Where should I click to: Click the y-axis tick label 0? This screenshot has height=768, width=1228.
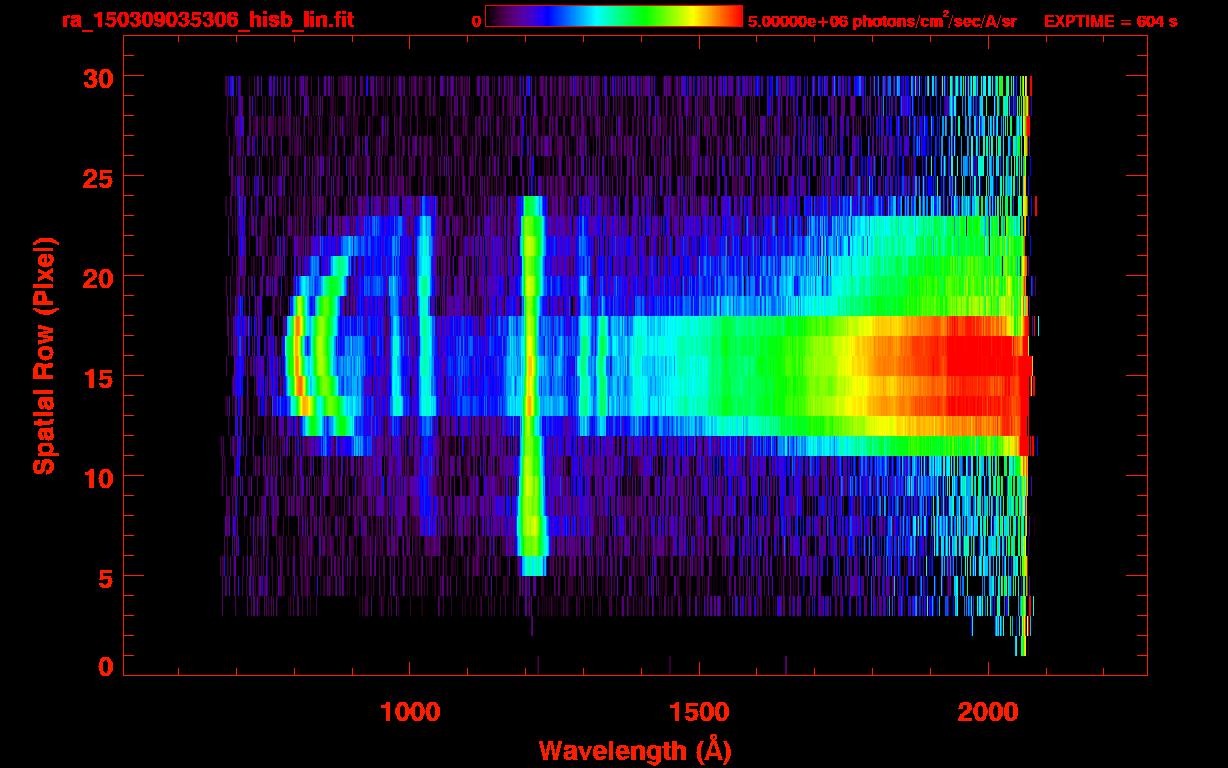104,666
